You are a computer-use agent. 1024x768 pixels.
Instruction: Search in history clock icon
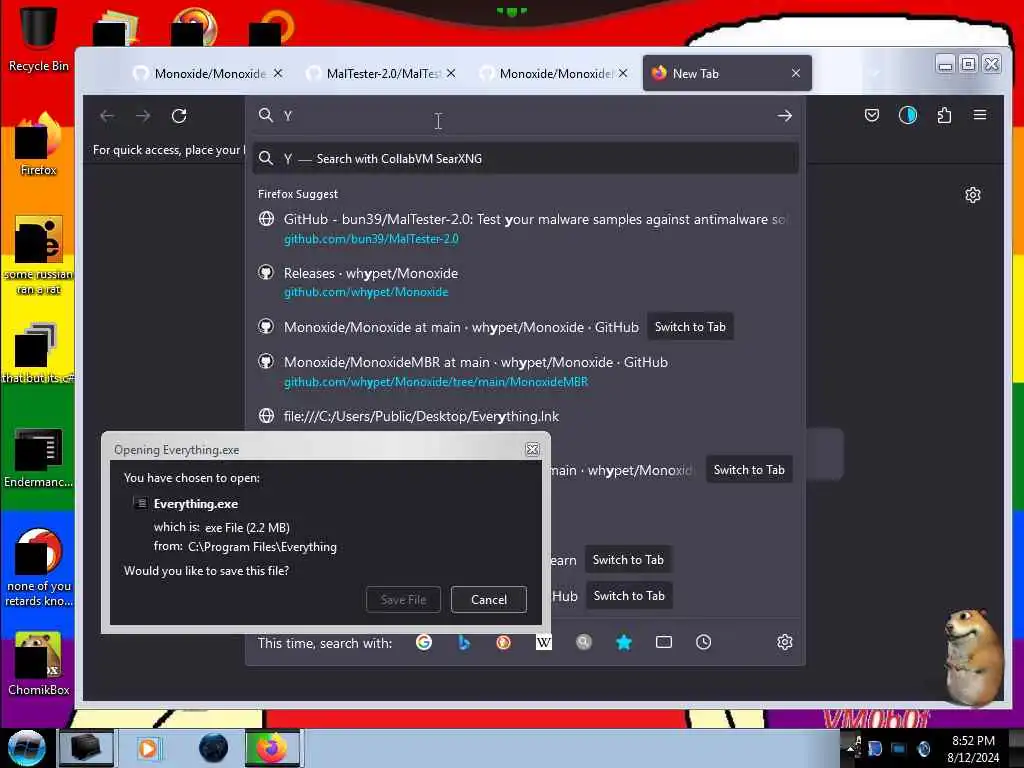click(x=703, y=643)
